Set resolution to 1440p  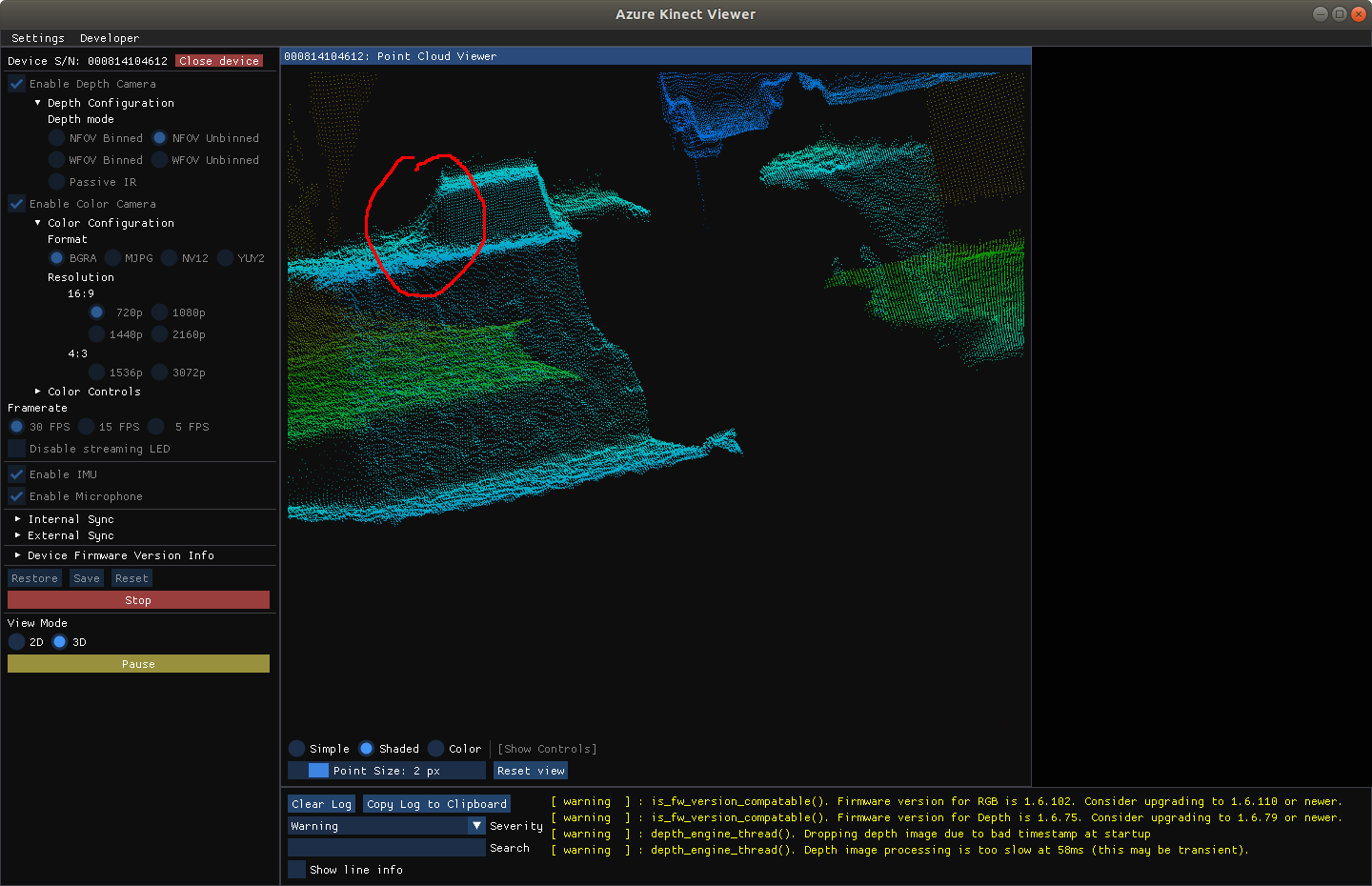pyautogui.click(x=97, y=334)
